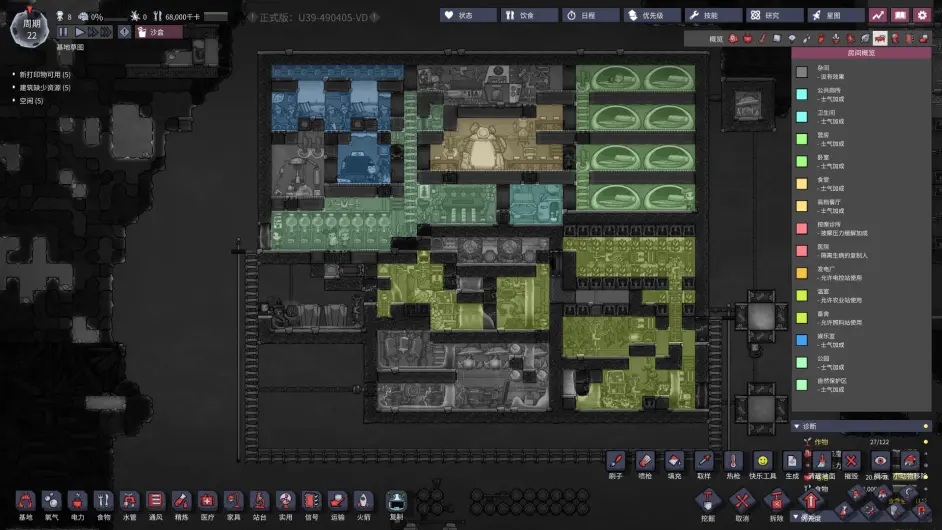Open the settings gear menu

pos(922,15)
